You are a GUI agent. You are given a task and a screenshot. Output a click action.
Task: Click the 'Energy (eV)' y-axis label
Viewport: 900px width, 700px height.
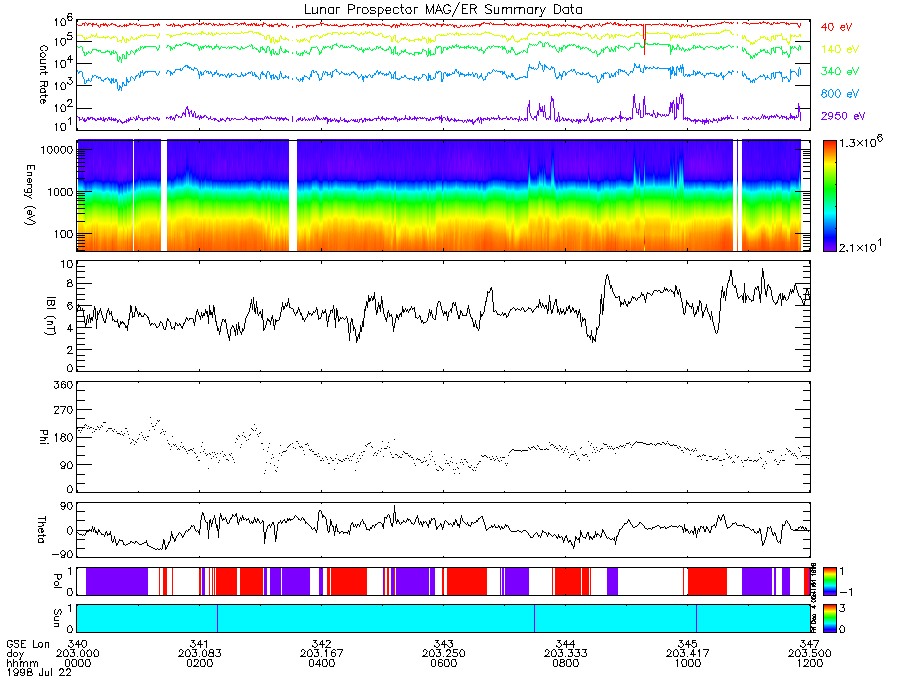[x=30, y=195]
